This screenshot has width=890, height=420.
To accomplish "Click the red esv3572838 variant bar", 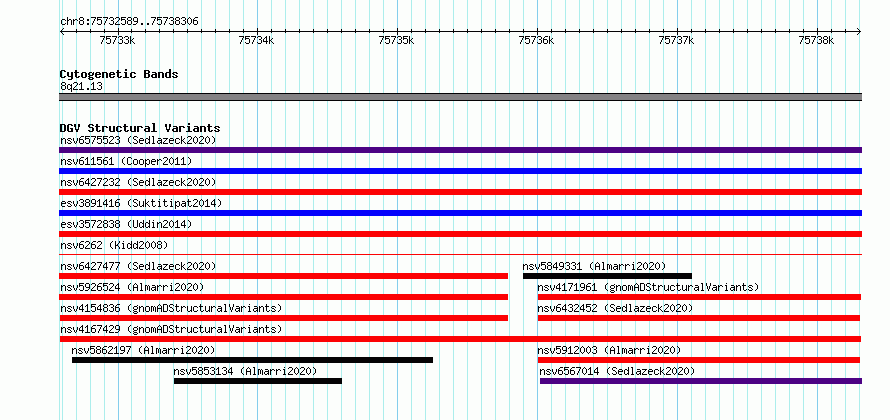I will coord(460,234).
